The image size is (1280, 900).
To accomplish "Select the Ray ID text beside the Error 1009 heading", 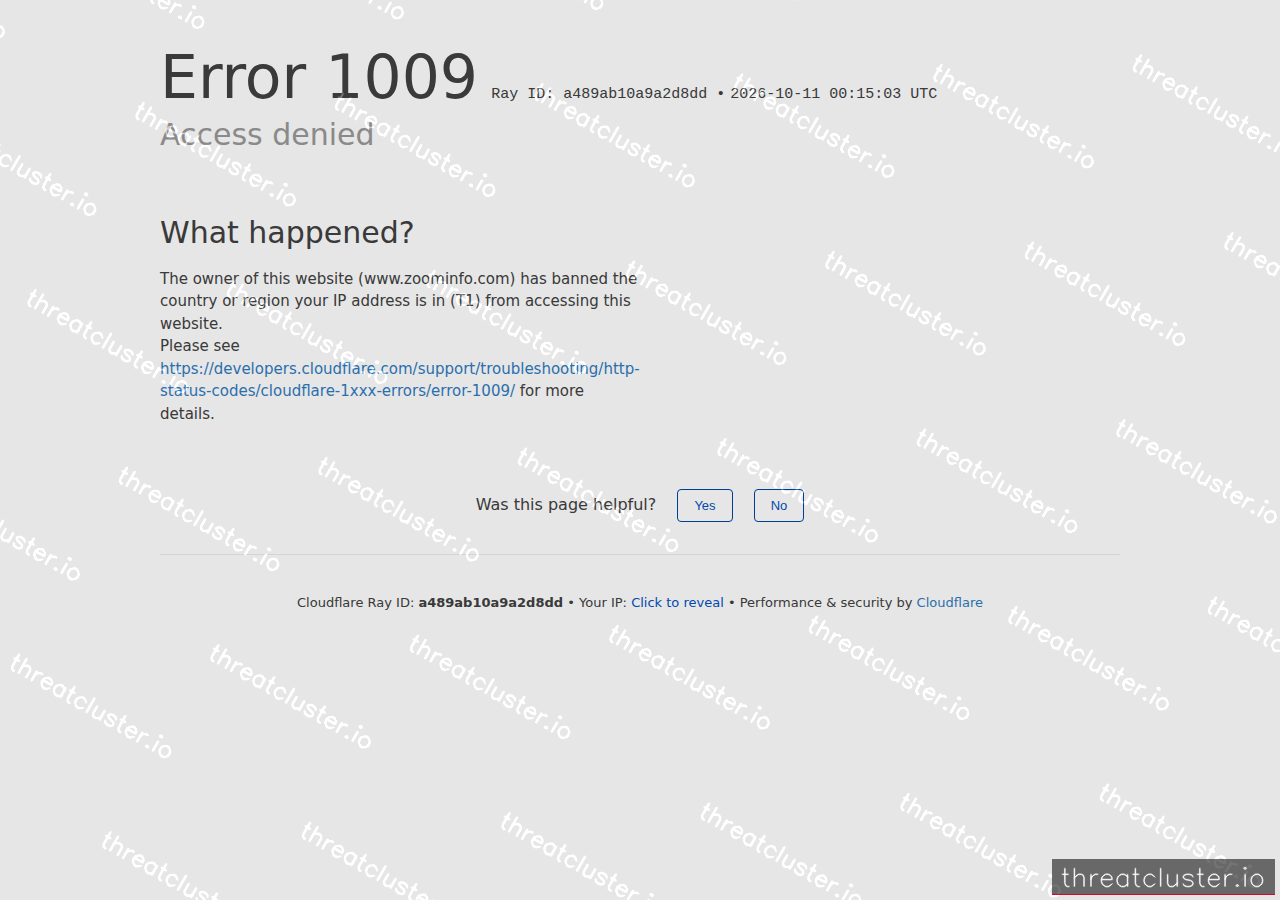I will [599, 94].
